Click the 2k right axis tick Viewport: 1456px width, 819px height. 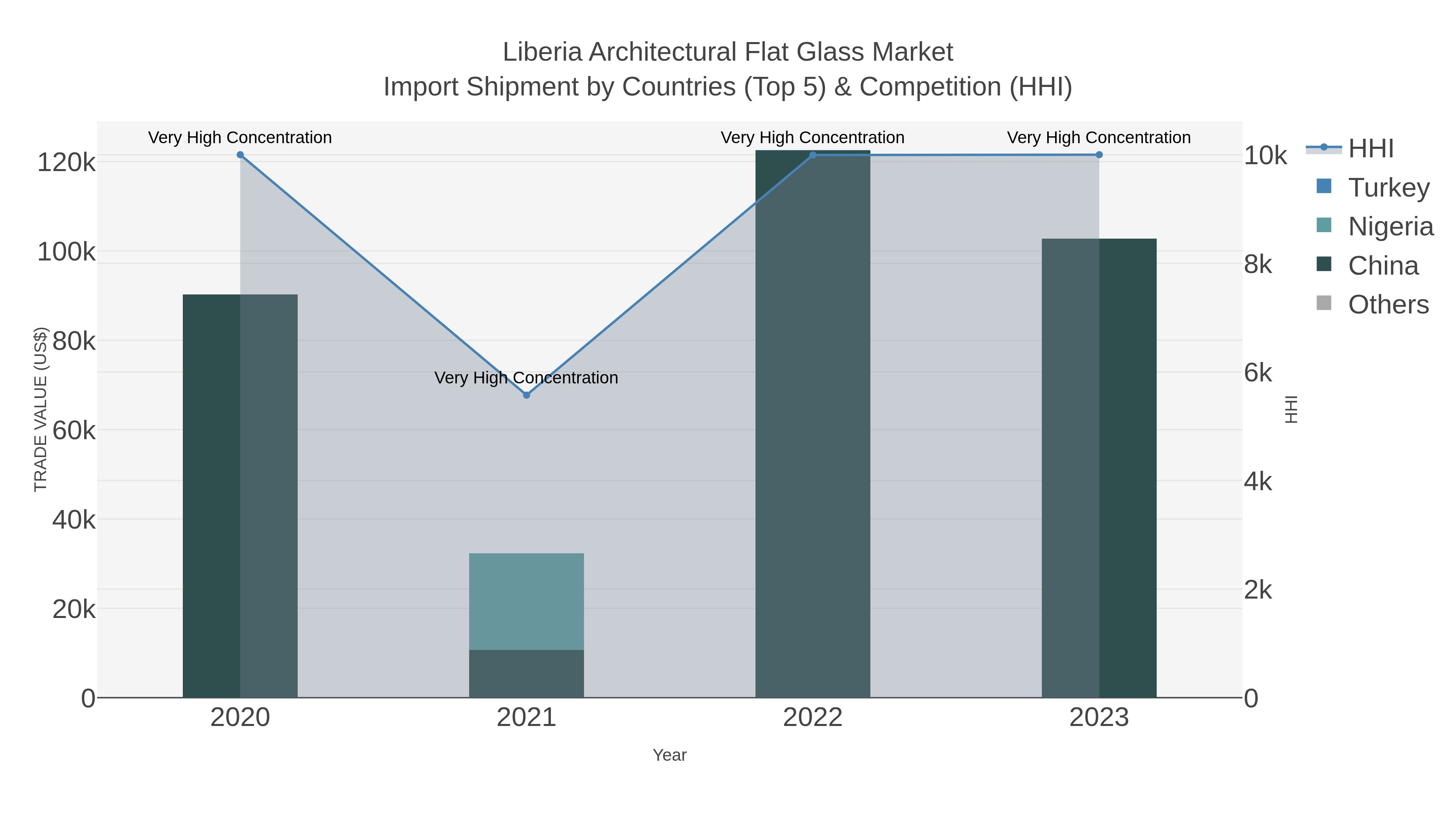point(1258,590)
